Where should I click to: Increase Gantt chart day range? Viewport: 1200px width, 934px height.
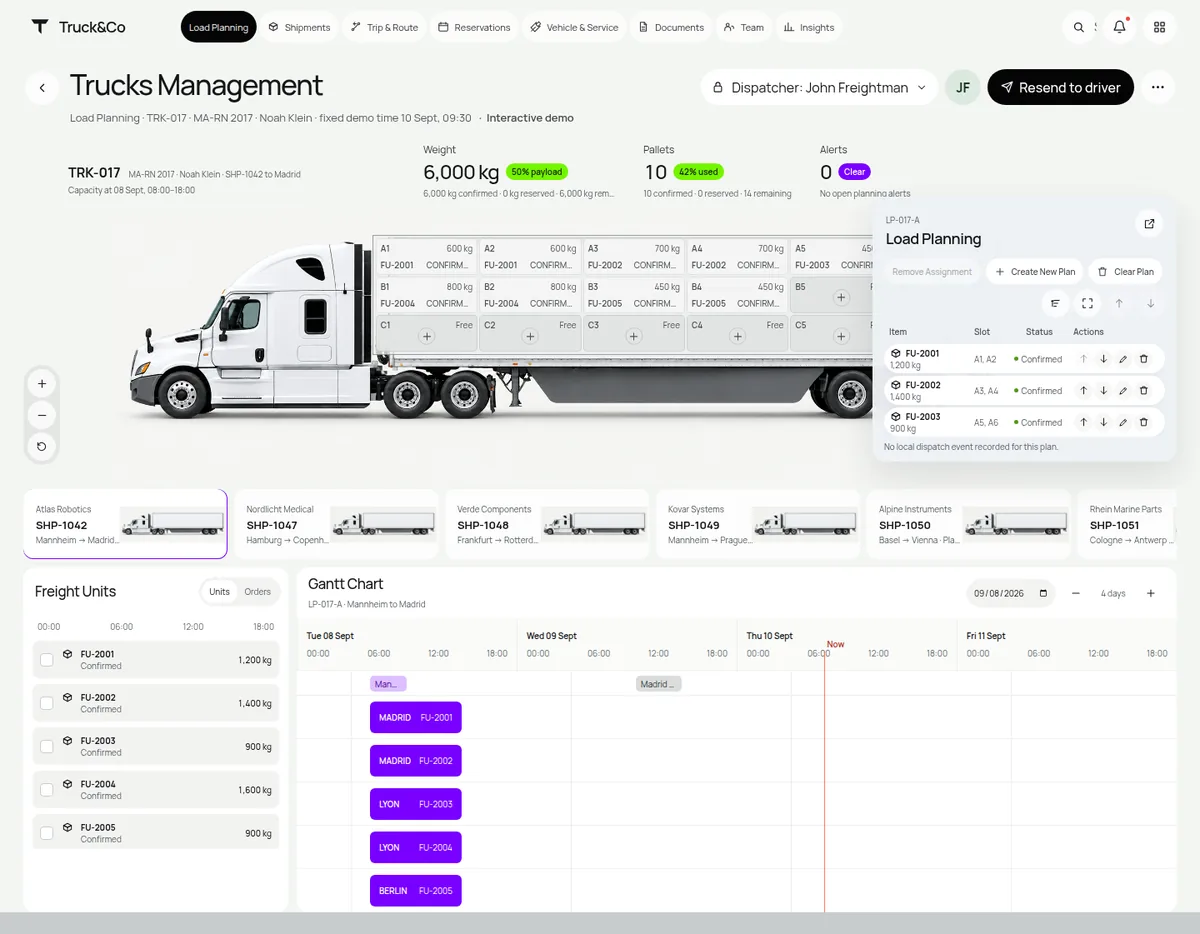(x=1151, y=593)
